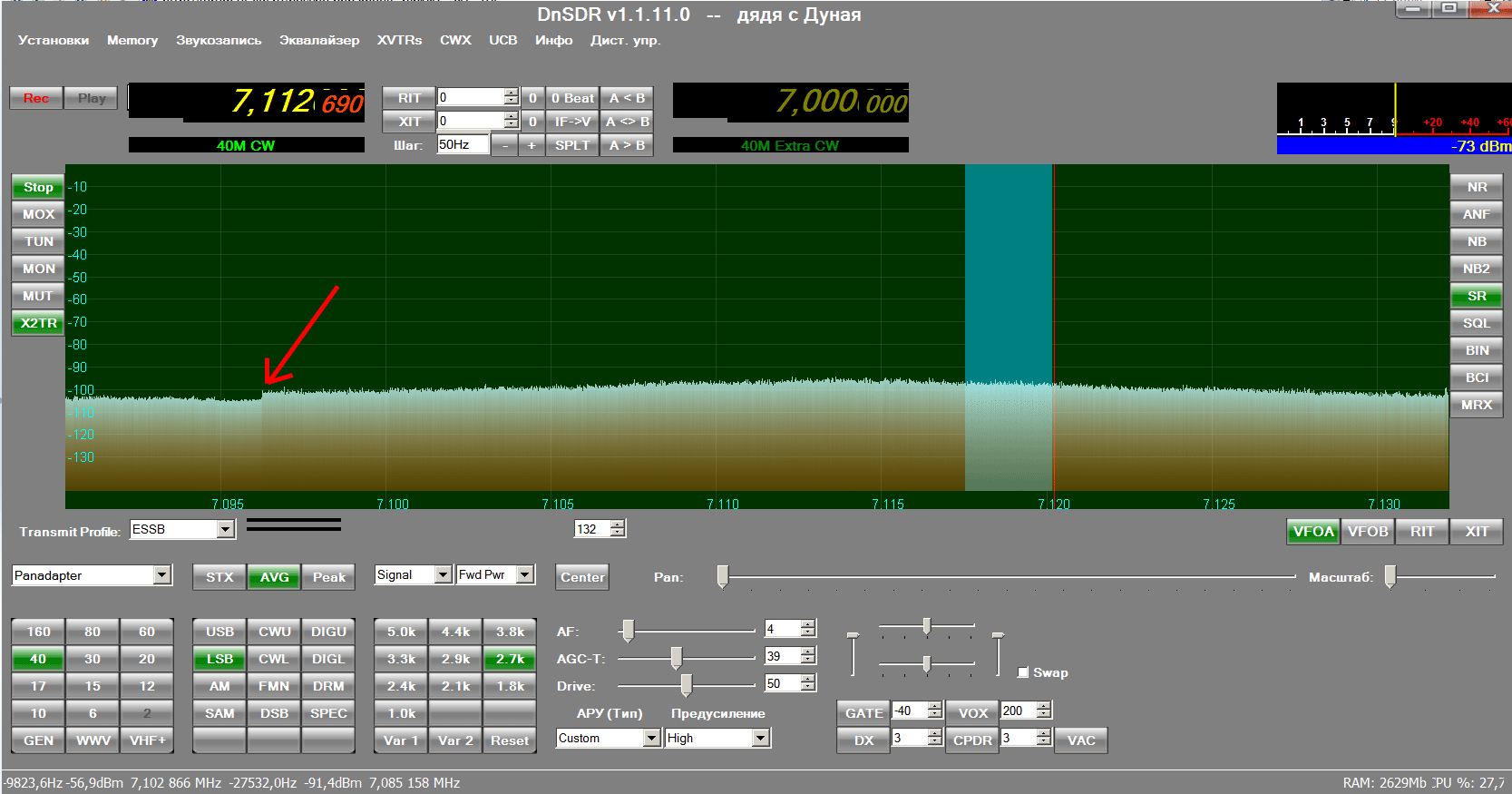Enable the ANF auto notch filter

click(x=1477, y=214)
